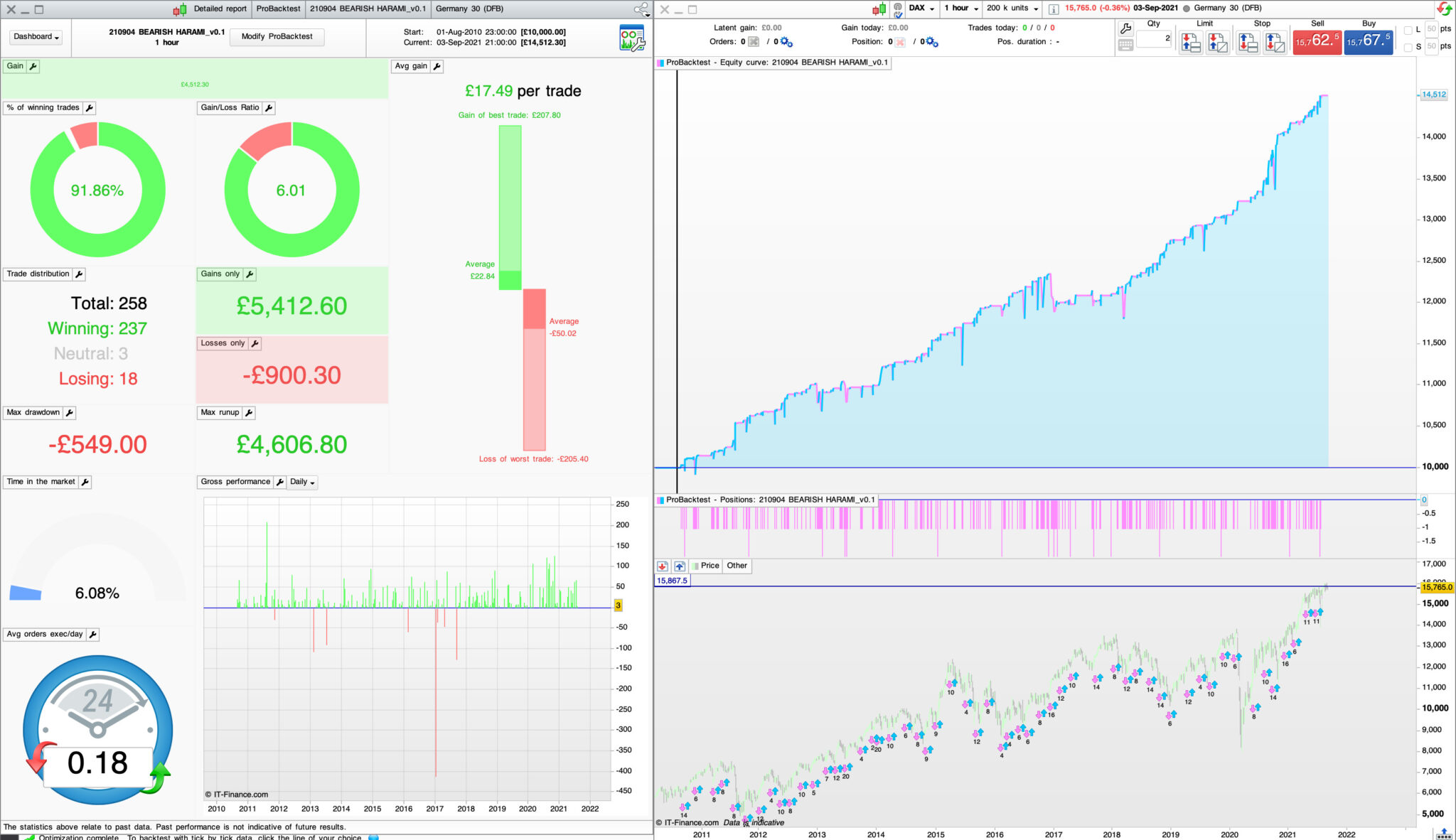Click the Gain panel wrench icon
Image resolution: width=1456 pixels, height=840 pixels.
point(33,66)
